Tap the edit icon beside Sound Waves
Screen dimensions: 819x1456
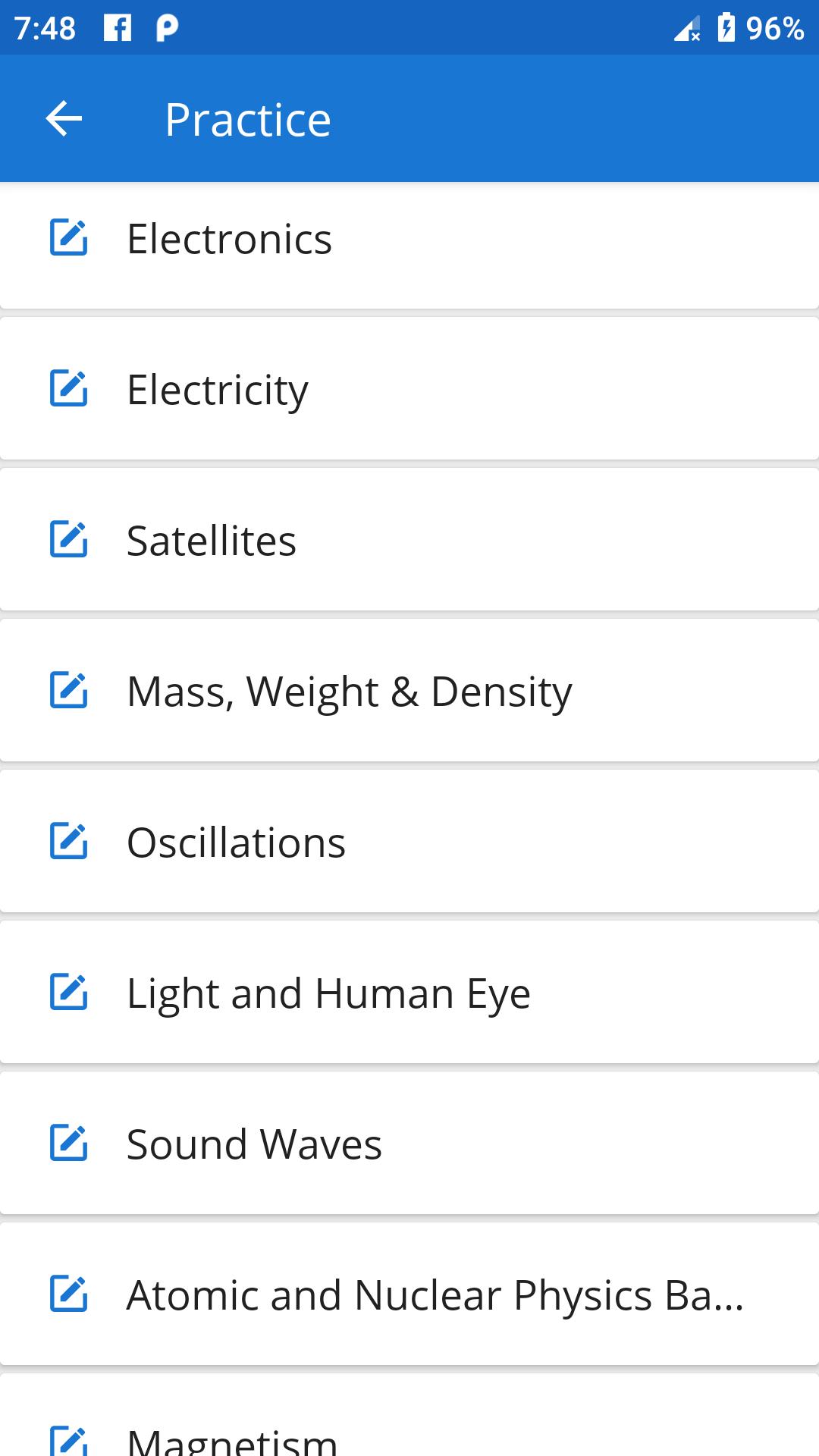(69, 1144)
